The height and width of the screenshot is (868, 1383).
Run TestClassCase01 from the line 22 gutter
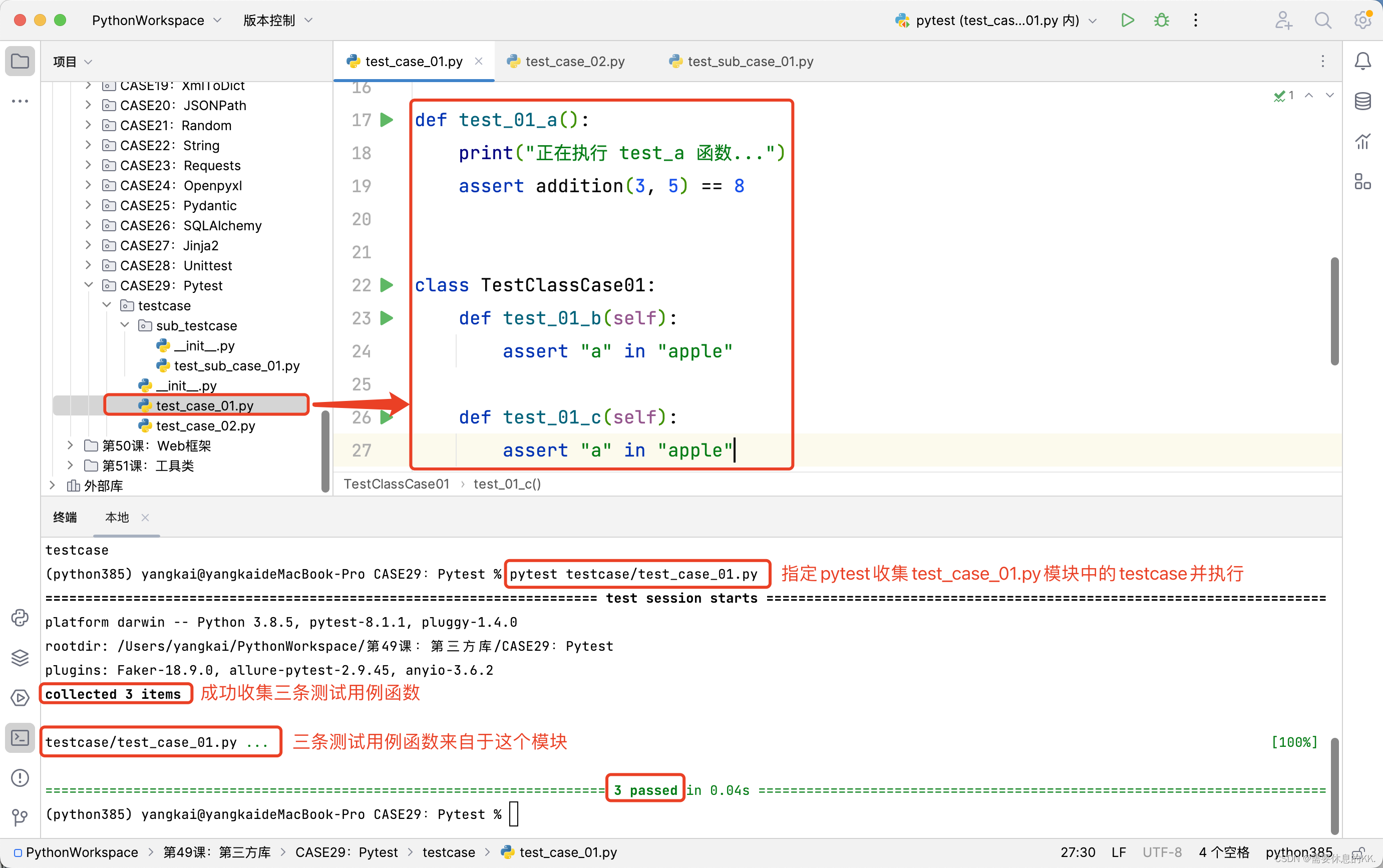click(x=387, y=285)
